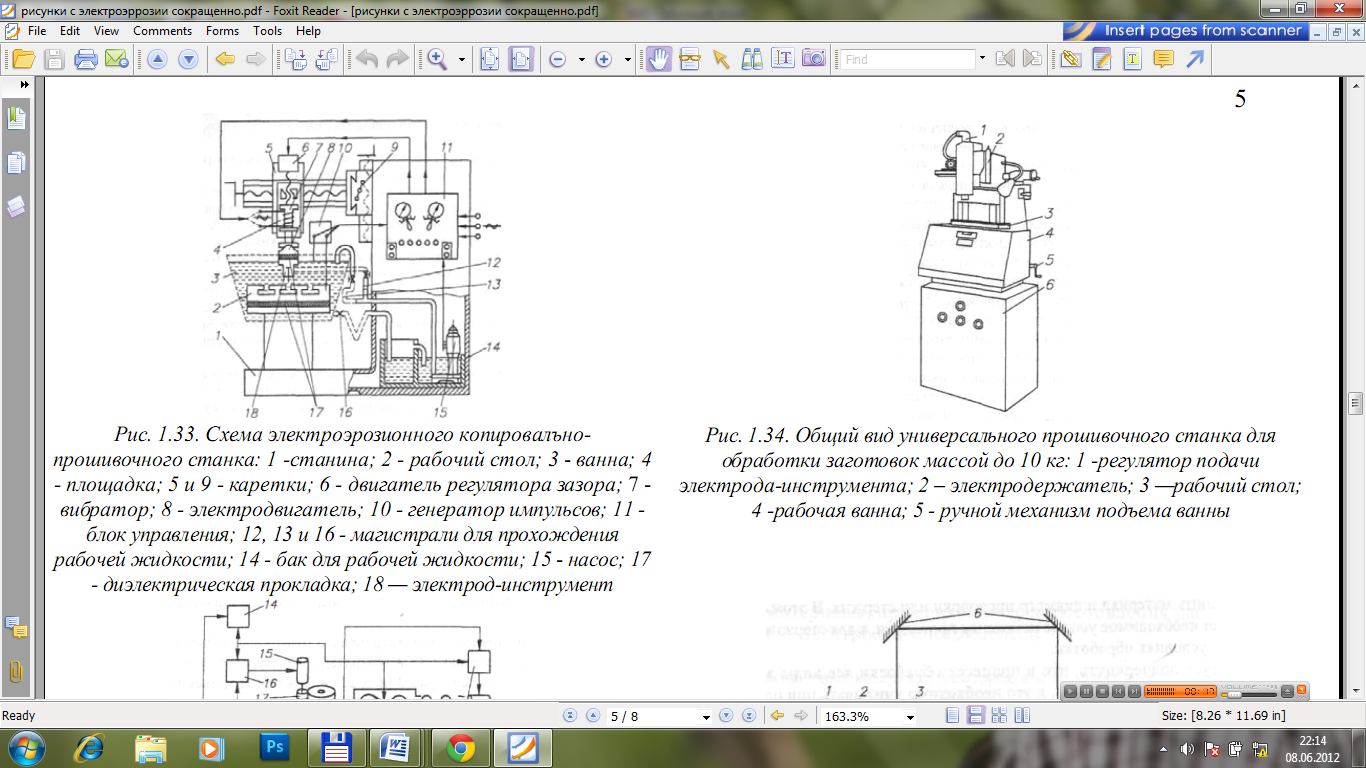Select the Note comment tool

[x=1163, y=59]
